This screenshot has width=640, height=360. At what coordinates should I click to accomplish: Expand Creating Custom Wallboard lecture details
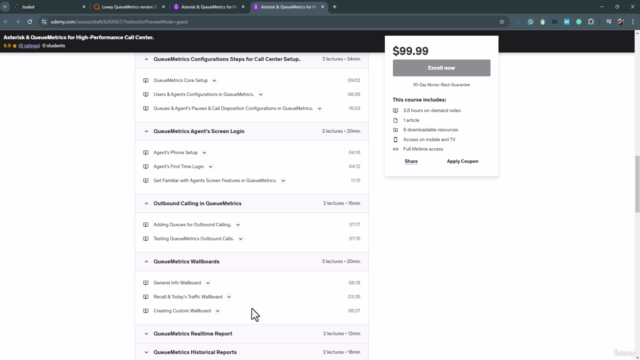click(218, 311)
